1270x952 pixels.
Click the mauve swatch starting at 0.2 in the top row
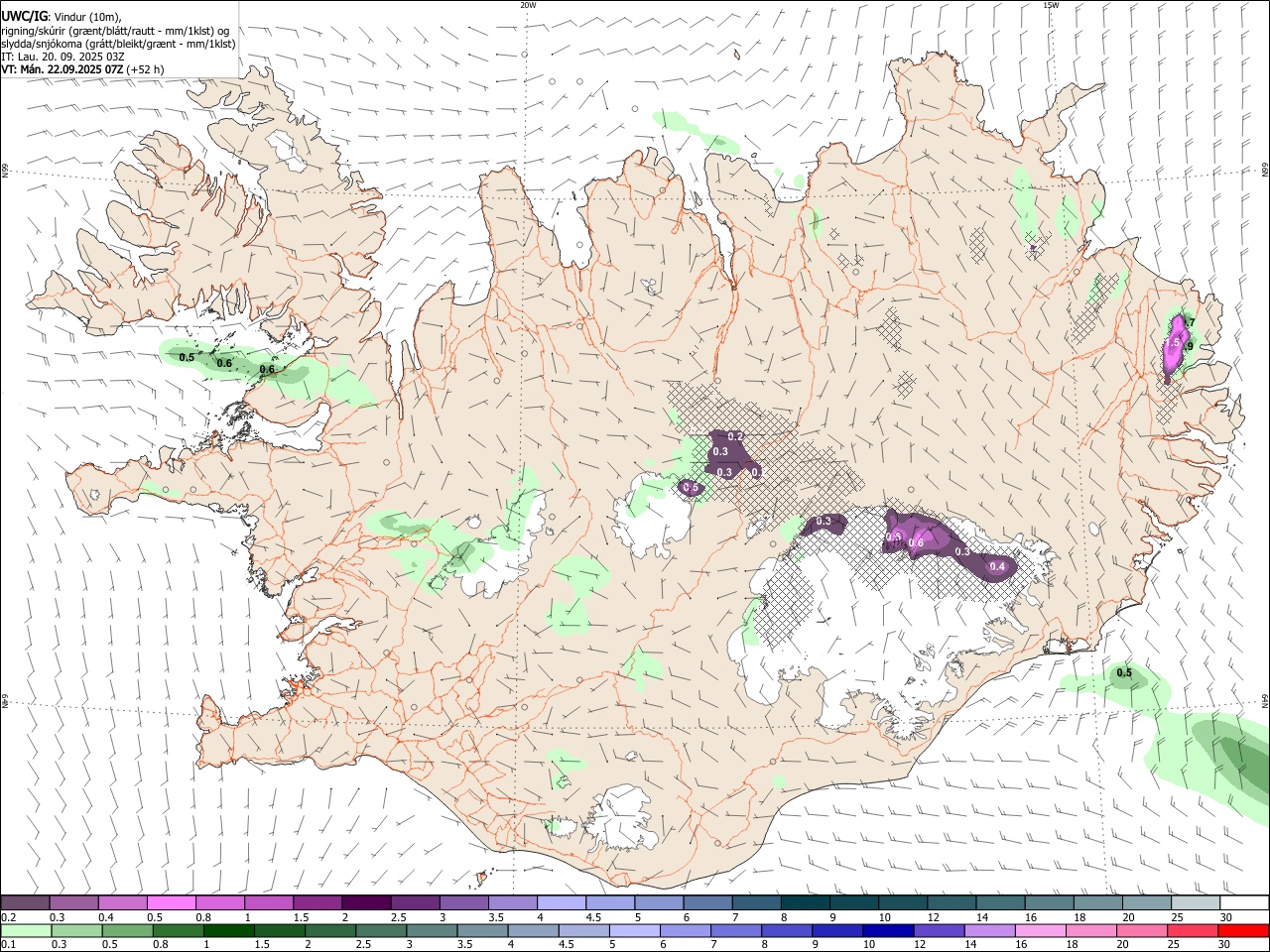(26, 902)
